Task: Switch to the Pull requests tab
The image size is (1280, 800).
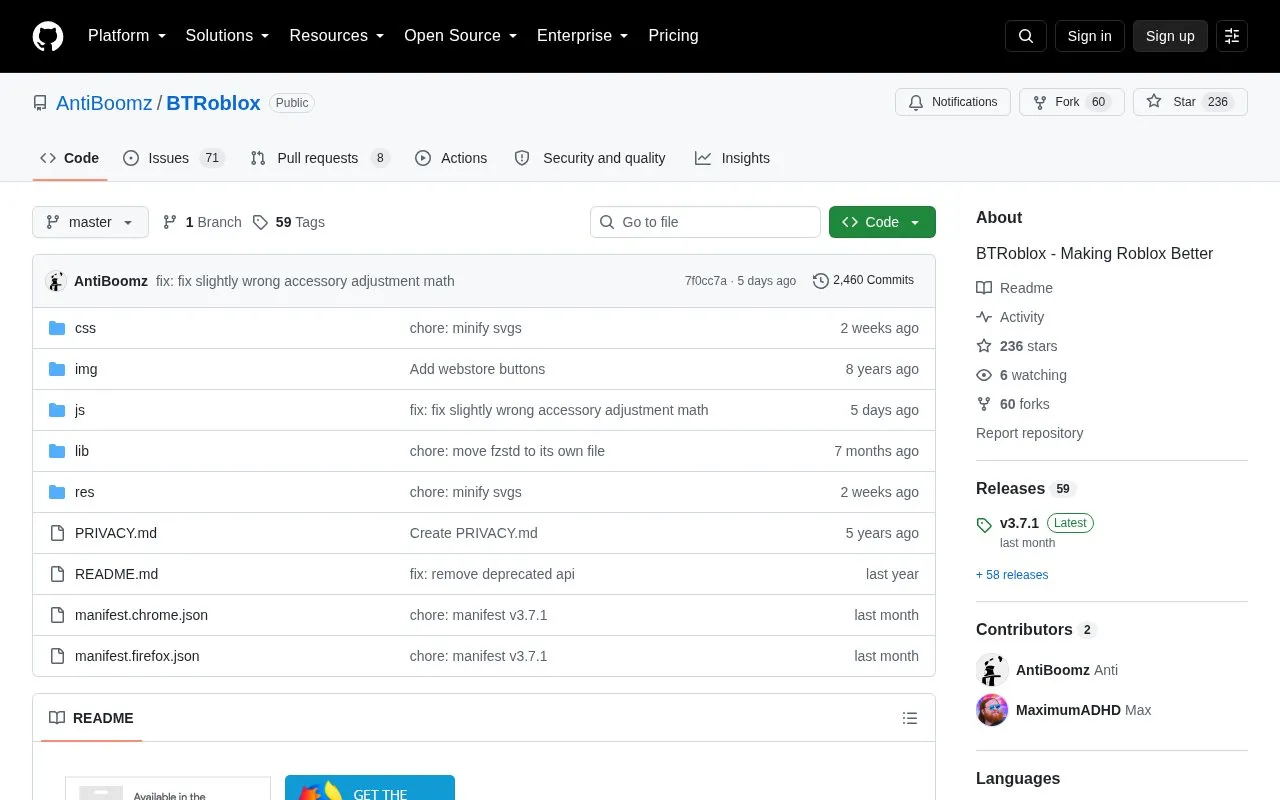Action: click(x=320, y=158)
